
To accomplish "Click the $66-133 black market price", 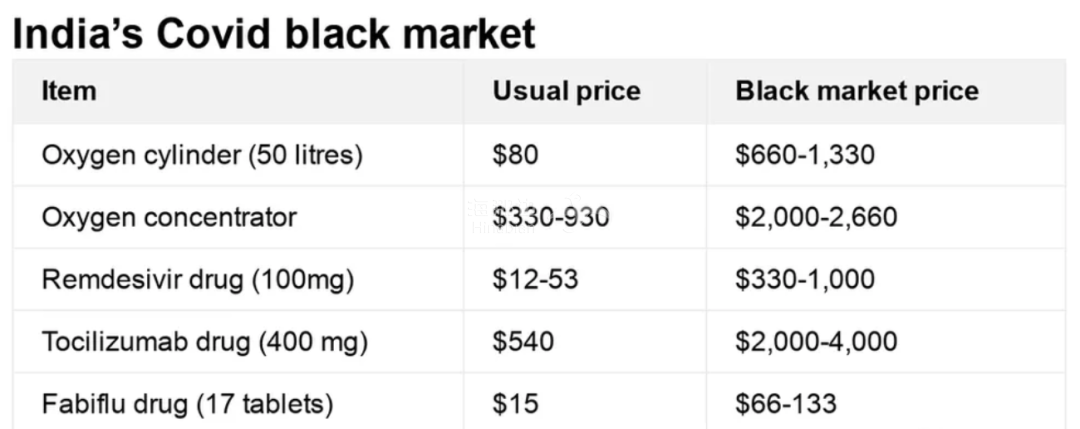I will pos(786,404).
